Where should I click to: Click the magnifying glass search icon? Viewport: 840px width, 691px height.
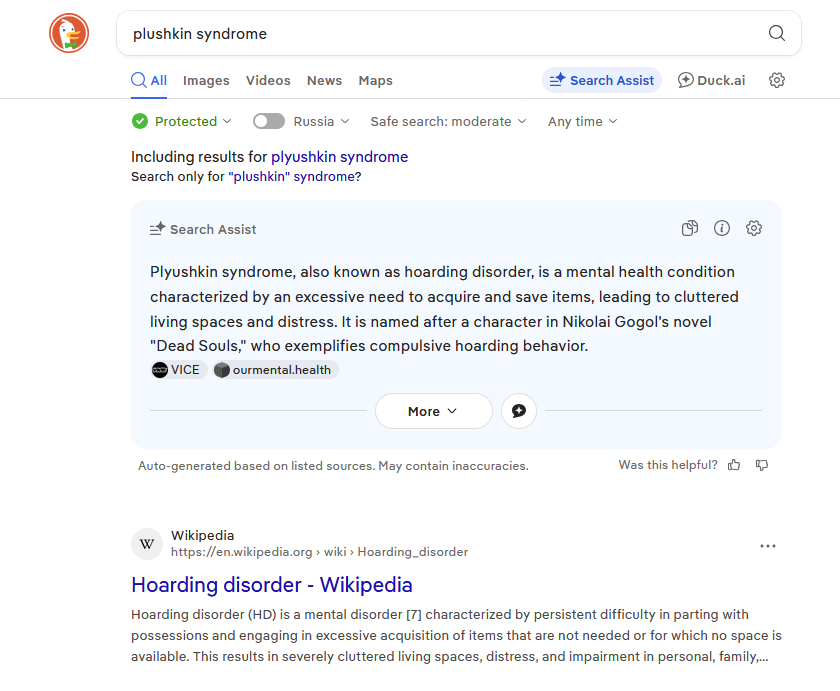click(777, 34)
